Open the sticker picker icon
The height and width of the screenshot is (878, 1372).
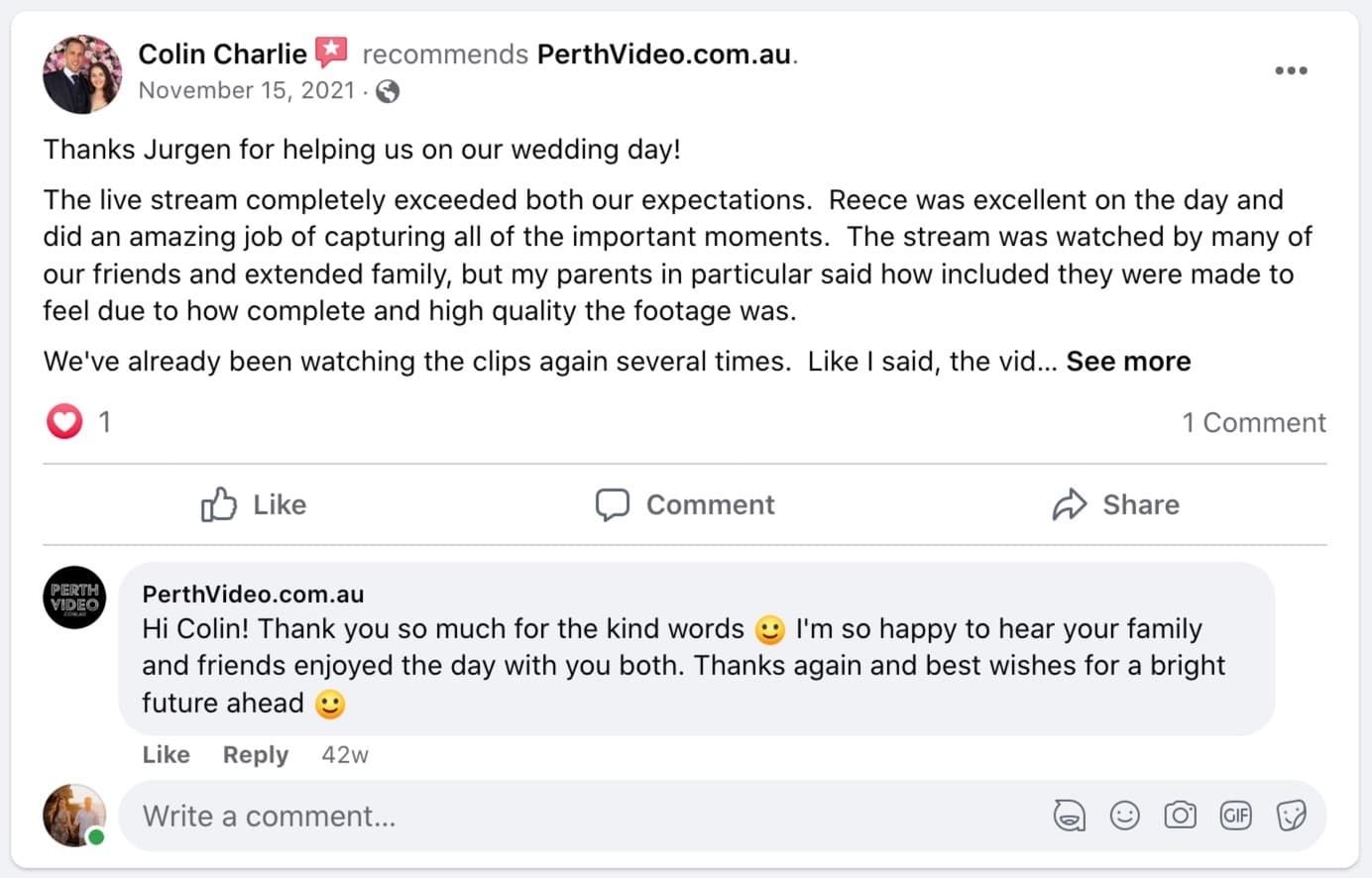click(x=1291, y=816)
